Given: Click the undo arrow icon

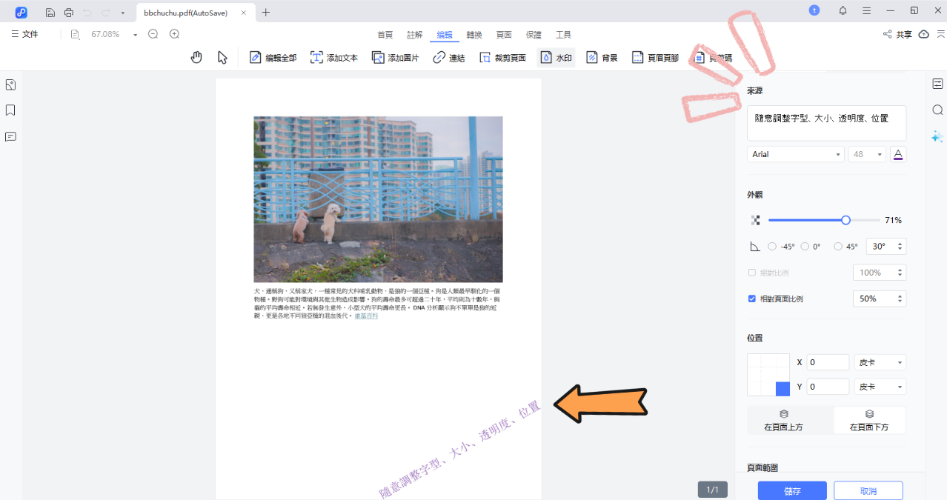Looking at the screenshot, I should point(87,12).
